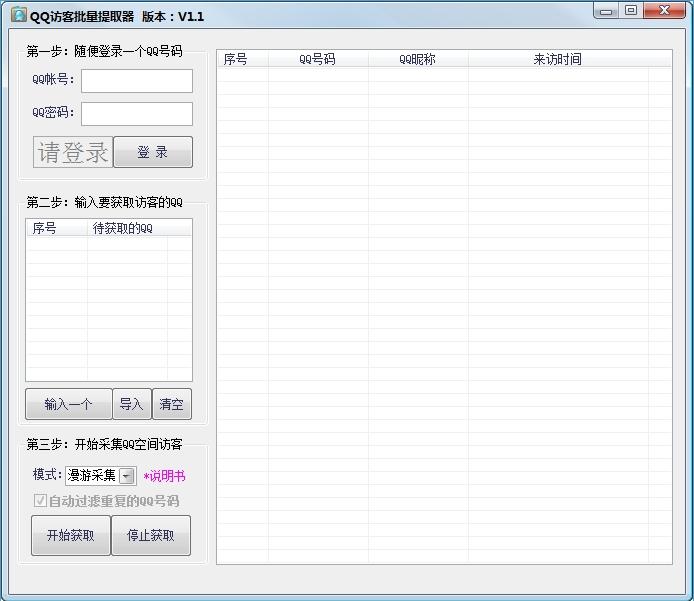Close the QQ访客批量提取器 window

point(664,11)
